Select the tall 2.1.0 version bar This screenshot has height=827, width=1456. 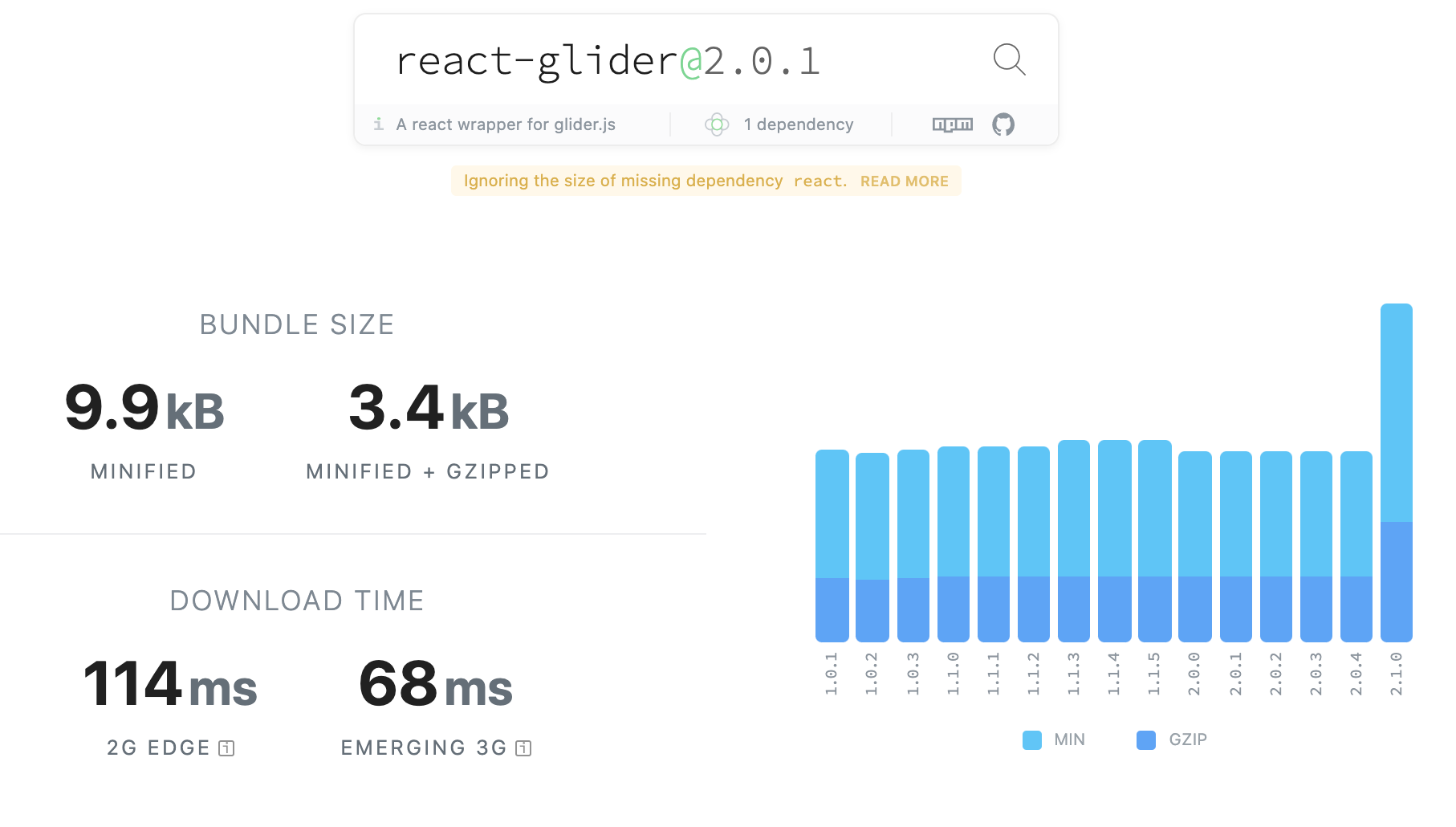point(1397,473)
